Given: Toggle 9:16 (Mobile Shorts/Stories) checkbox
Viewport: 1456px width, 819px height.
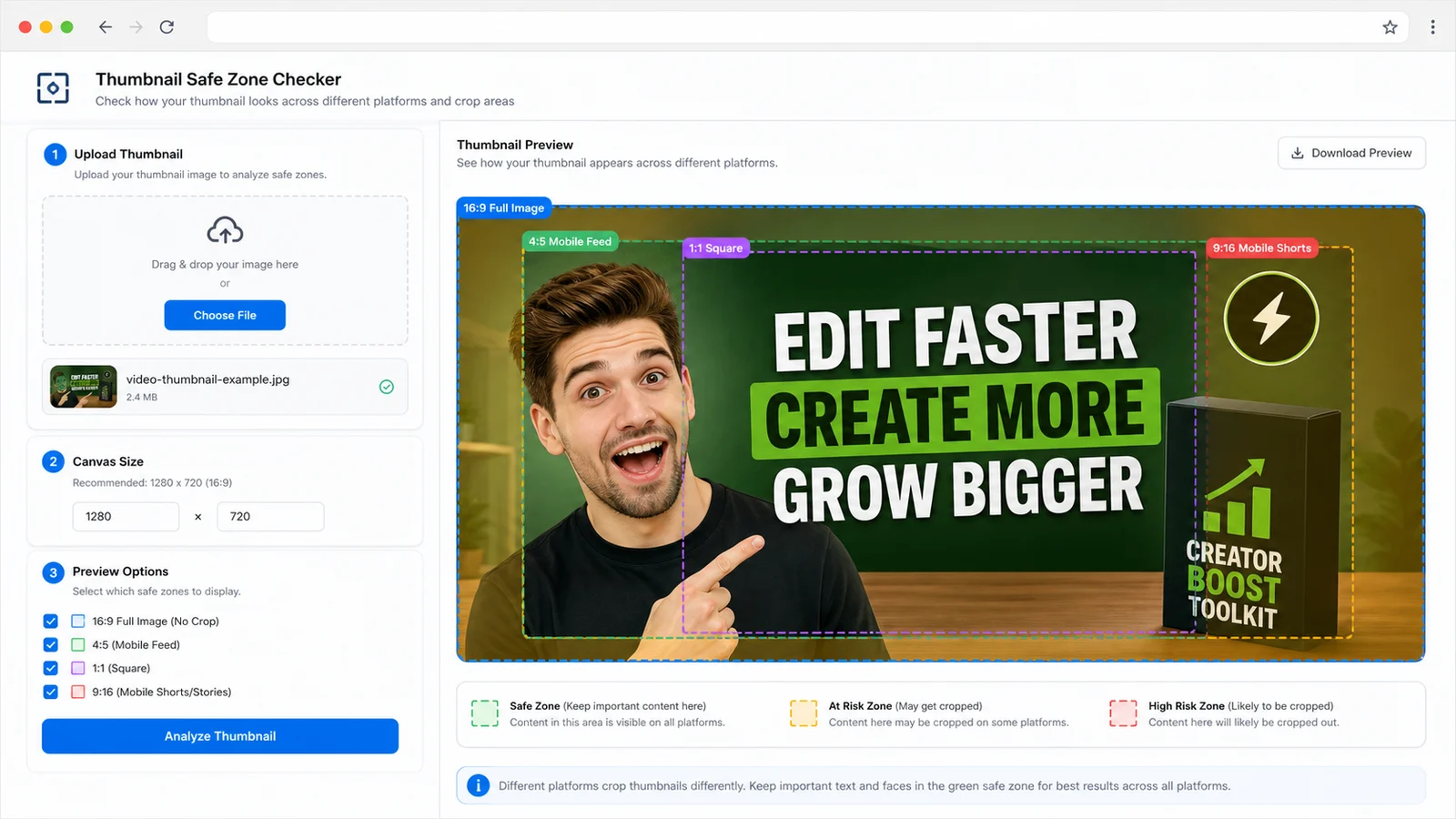Looking at the screenshot, I should (51, 692).
